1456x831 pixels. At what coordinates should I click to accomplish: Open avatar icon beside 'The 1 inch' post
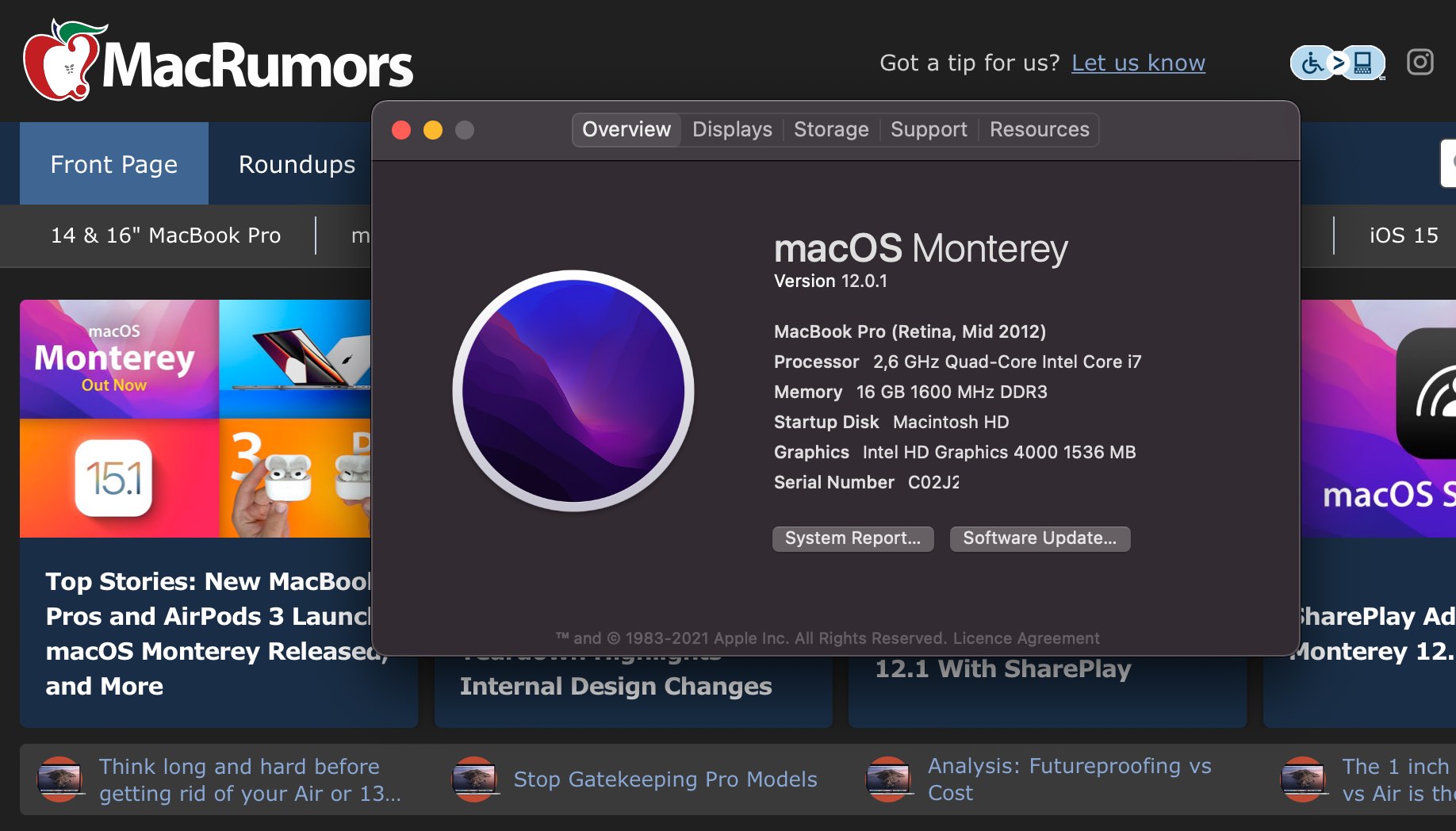pyautogui.click(x=1303, y=779)
